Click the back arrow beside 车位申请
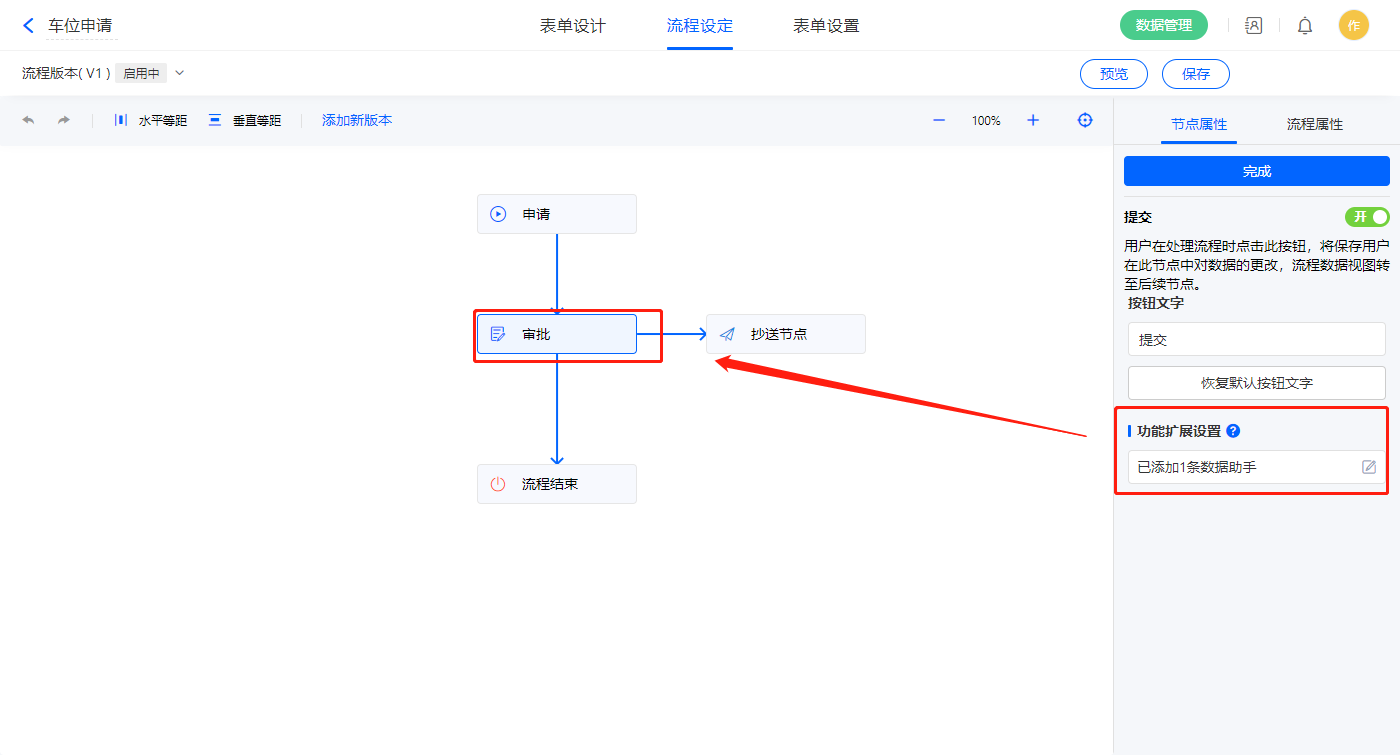1400x755 pixels. [28, 26]
